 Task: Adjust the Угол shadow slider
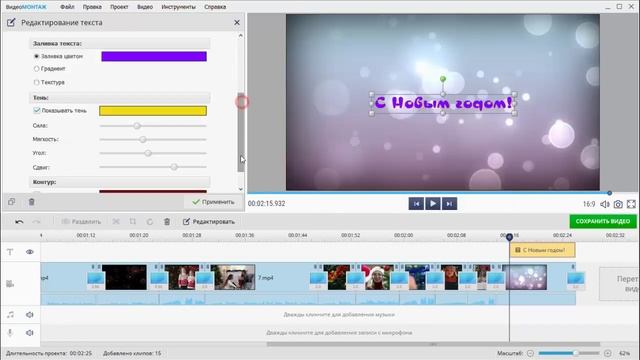tap(148, 153)
